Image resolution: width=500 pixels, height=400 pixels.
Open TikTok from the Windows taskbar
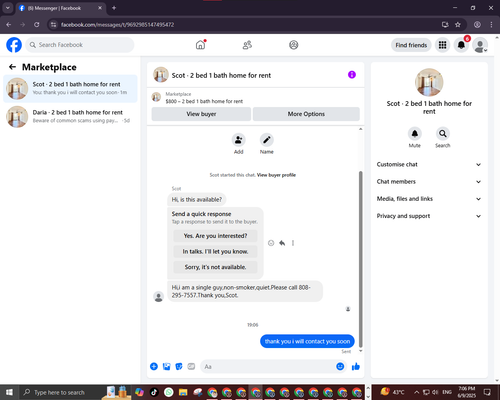point(154,392)
